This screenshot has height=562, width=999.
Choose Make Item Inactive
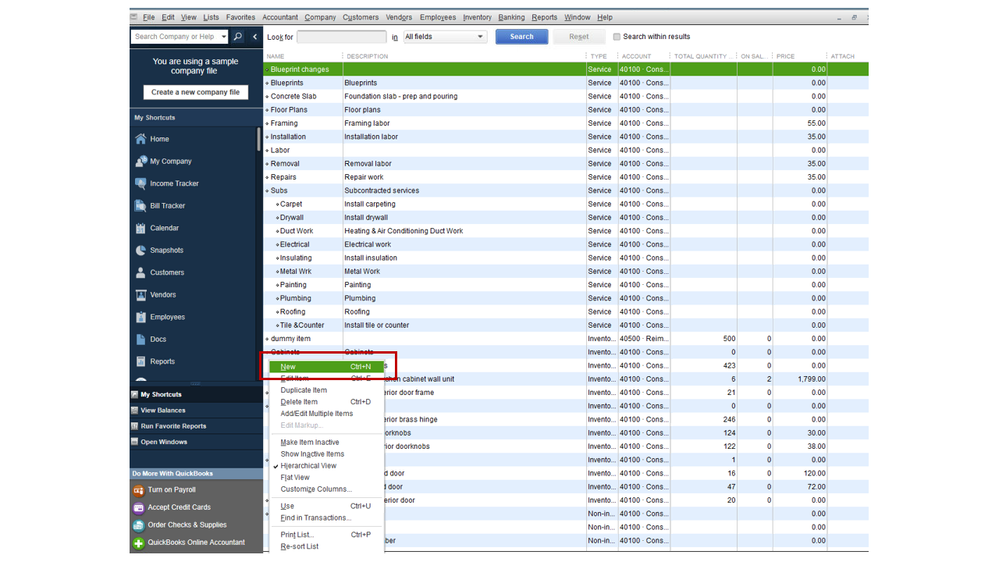[310, 442]
